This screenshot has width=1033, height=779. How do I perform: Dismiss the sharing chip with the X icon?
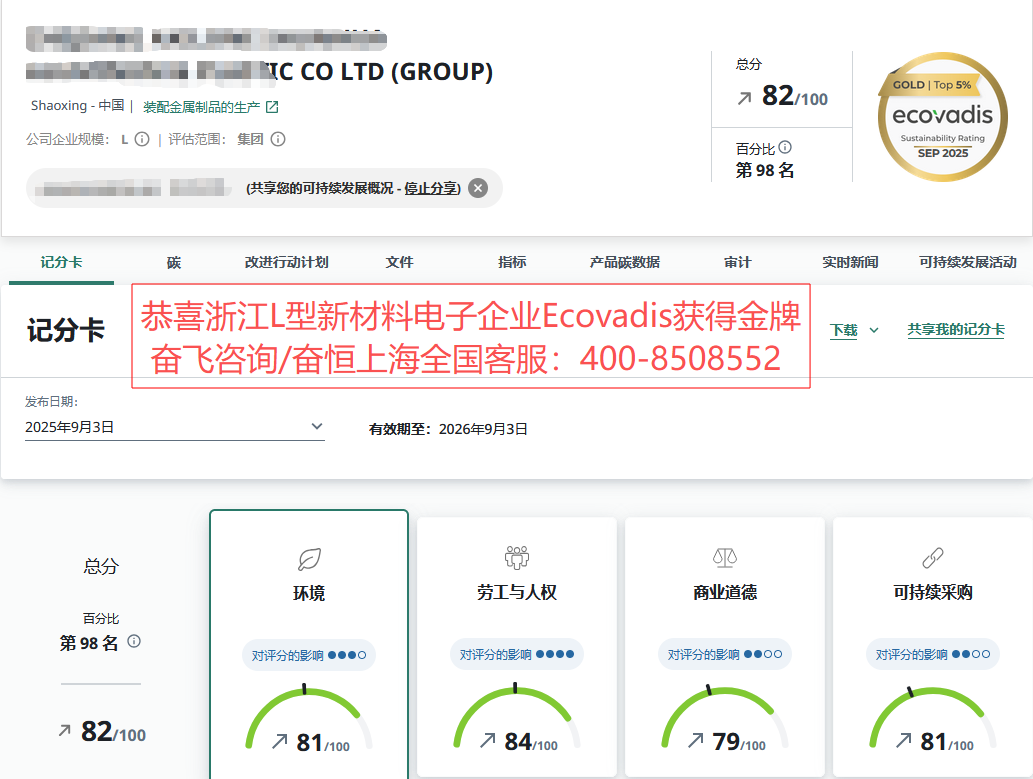tap(478, 188)
